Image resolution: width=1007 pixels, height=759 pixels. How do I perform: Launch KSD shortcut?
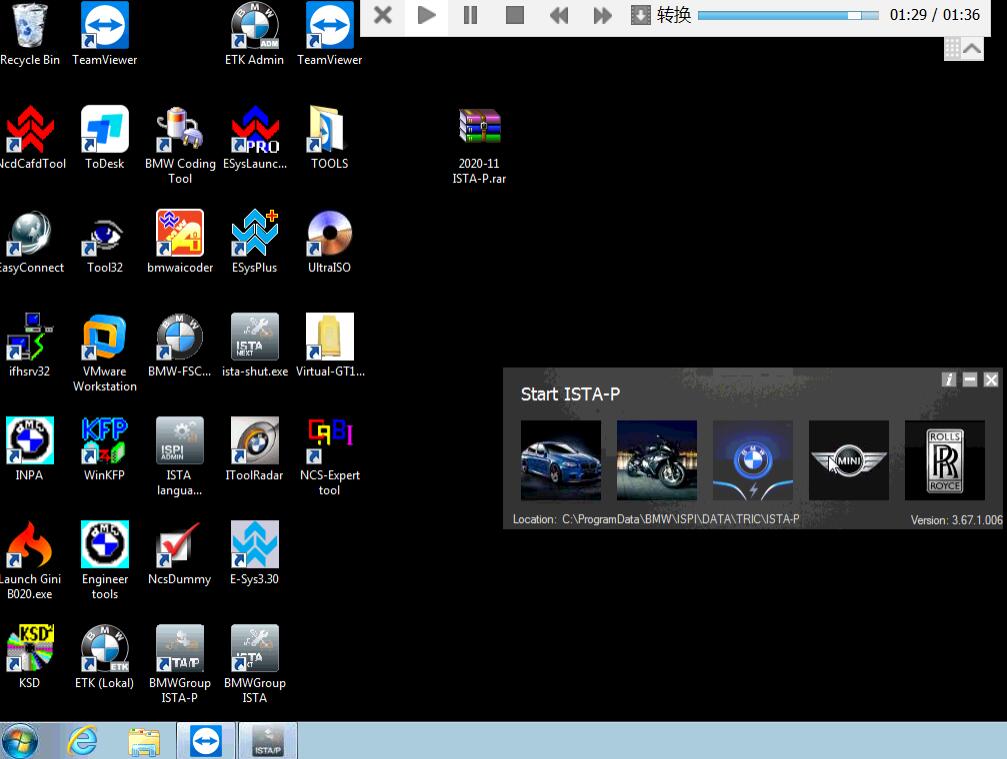(30, 658)
